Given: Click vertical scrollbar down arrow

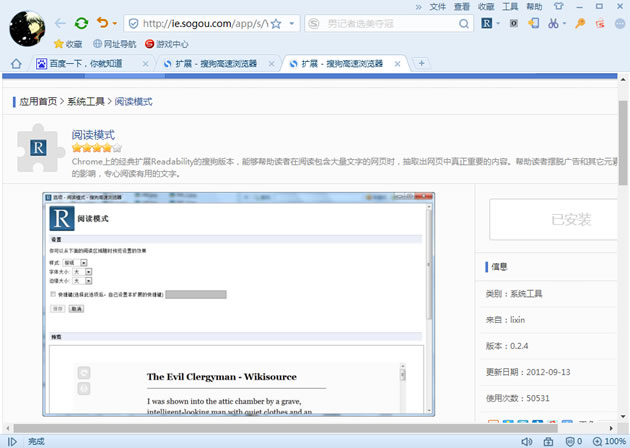Looking at the screenshot, I should pos(623,416).
